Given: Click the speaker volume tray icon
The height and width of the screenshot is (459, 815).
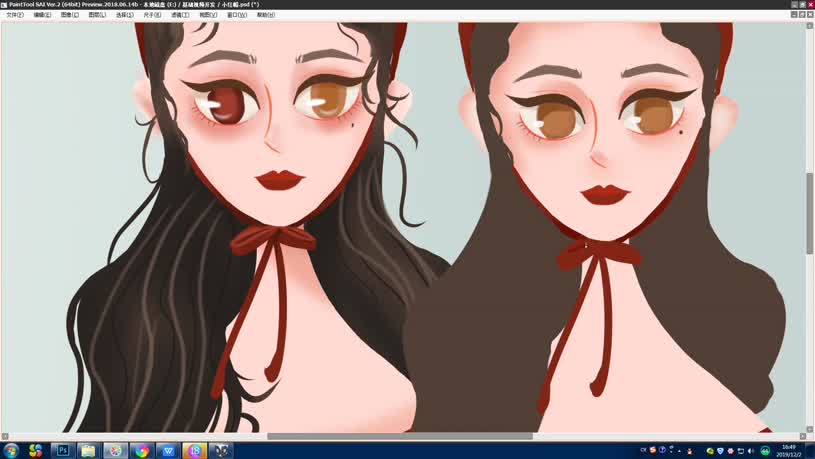Looking at the screenshot, I should point(751,451).
